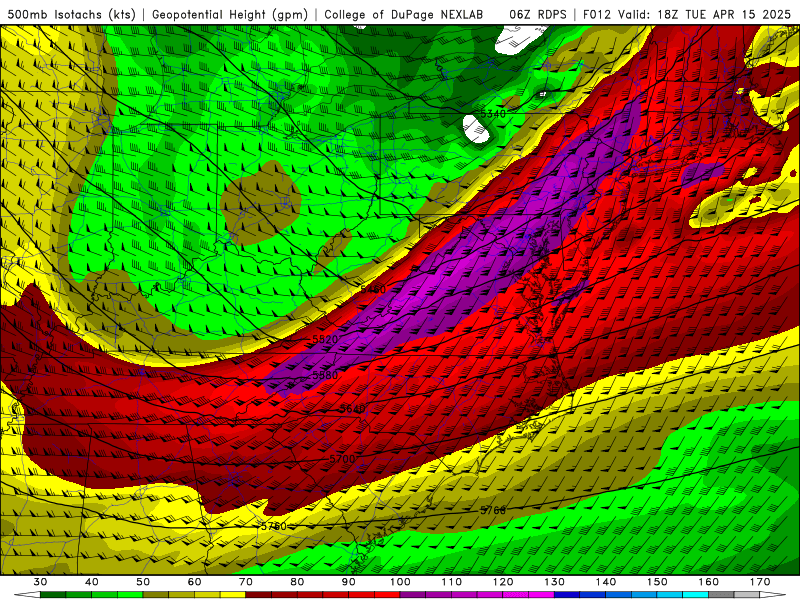This screenshot has width=800, height=600.
Task: Click the 170 value on the color scale
Action: pyautogui.click(x=760, y=582)
